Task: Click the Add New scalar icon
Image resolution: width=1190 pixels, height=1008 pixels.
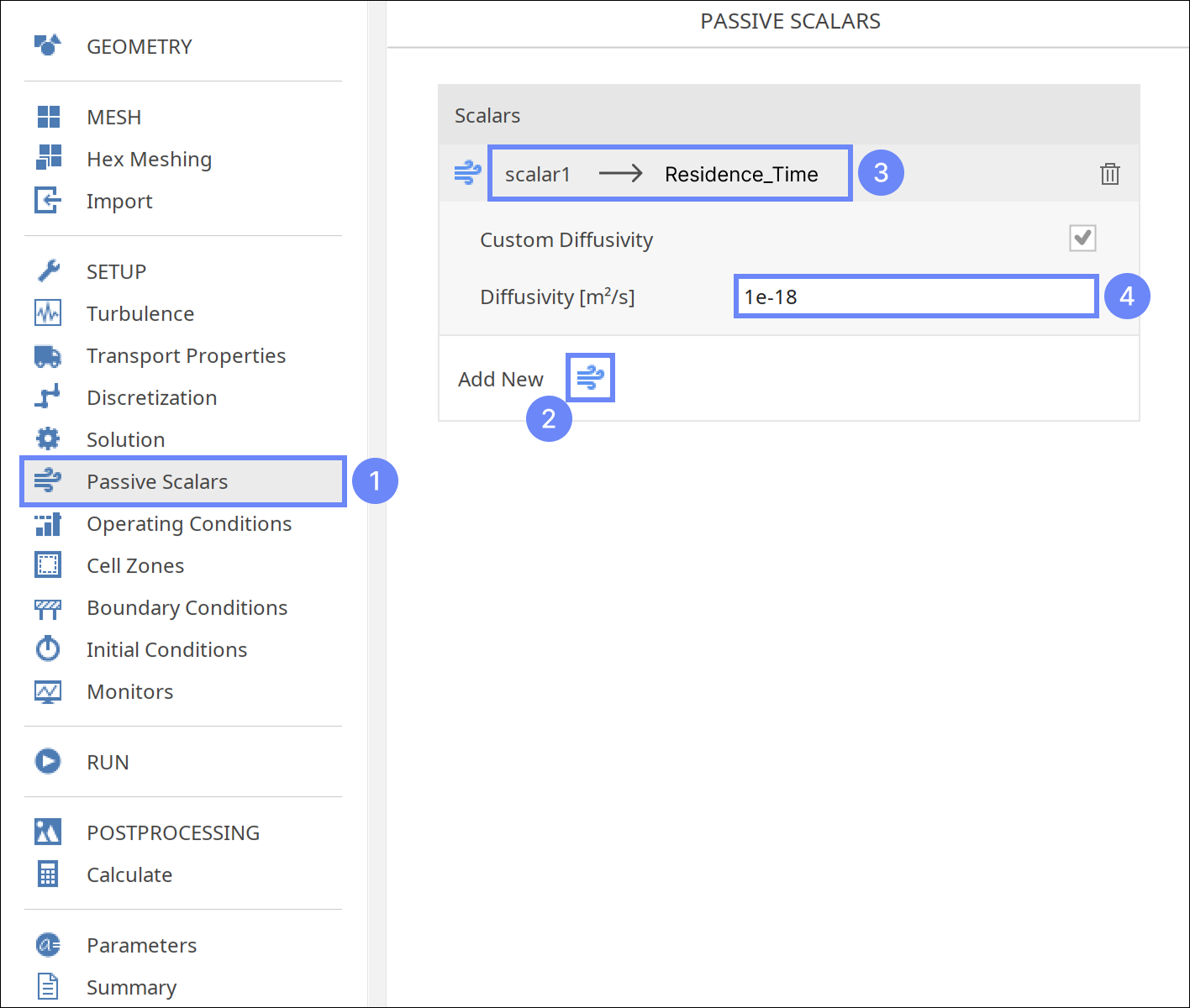Action: click(x=590, y=378)
